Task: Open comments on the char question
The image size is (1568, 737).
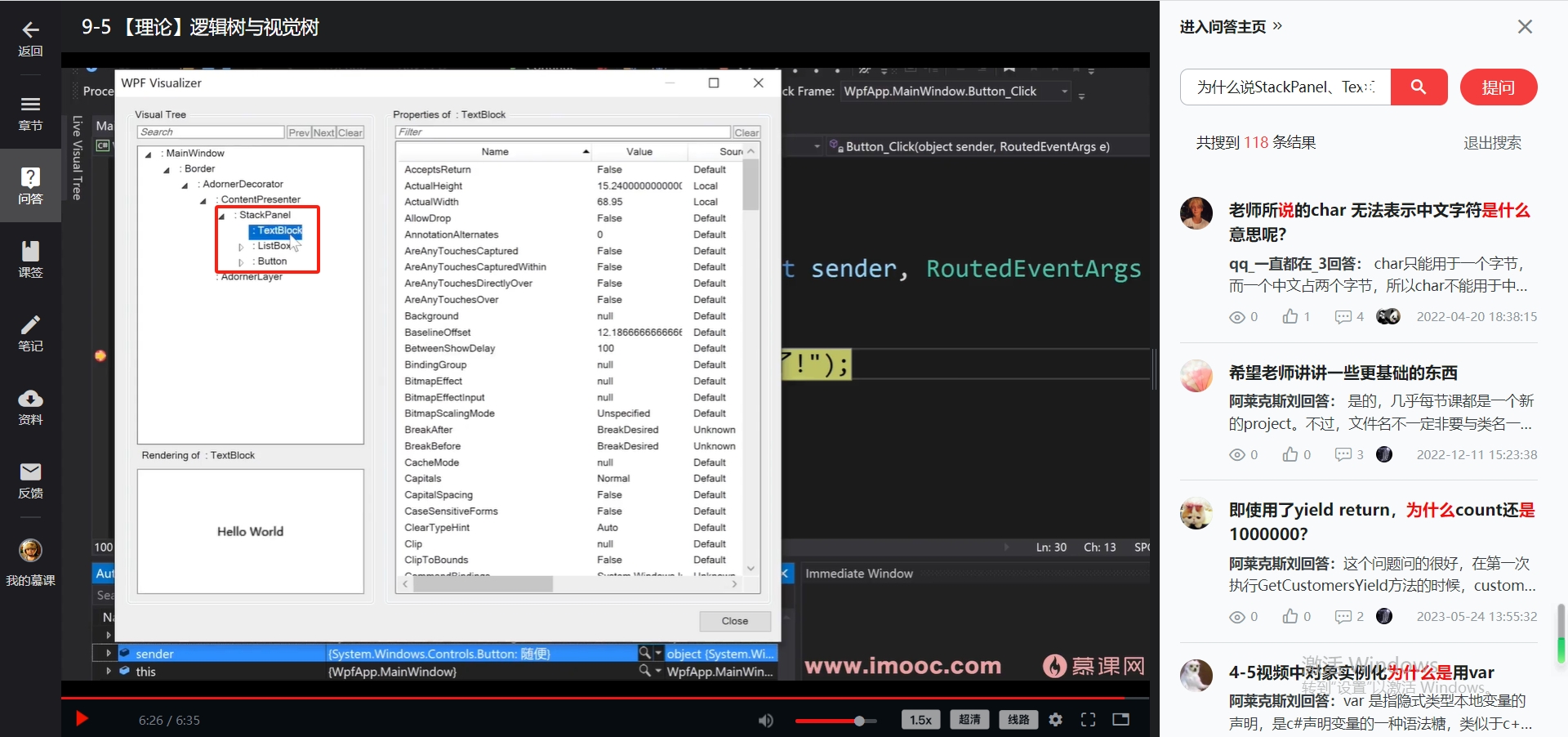Action: [x=1343, y=317]
